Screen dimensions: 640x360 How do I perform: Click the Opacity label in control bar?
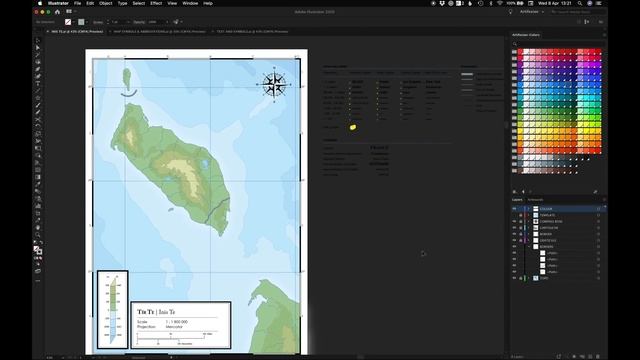coord(139,22)
